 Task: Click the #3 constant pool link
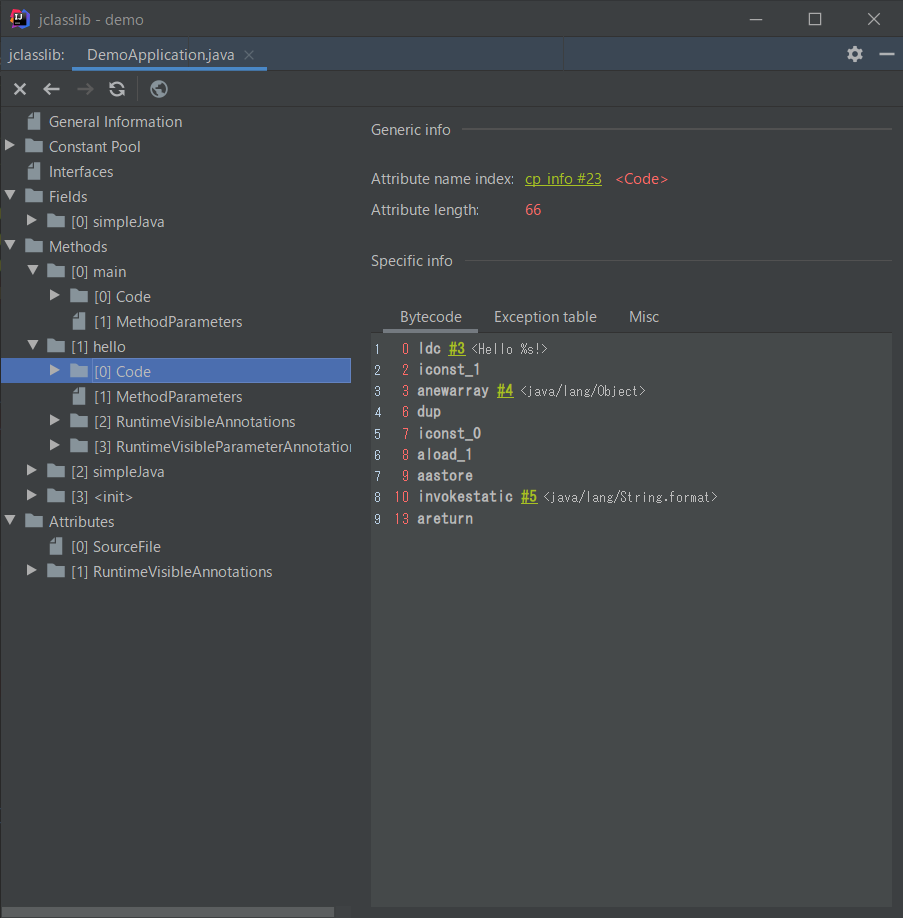(x=456, y=349)
